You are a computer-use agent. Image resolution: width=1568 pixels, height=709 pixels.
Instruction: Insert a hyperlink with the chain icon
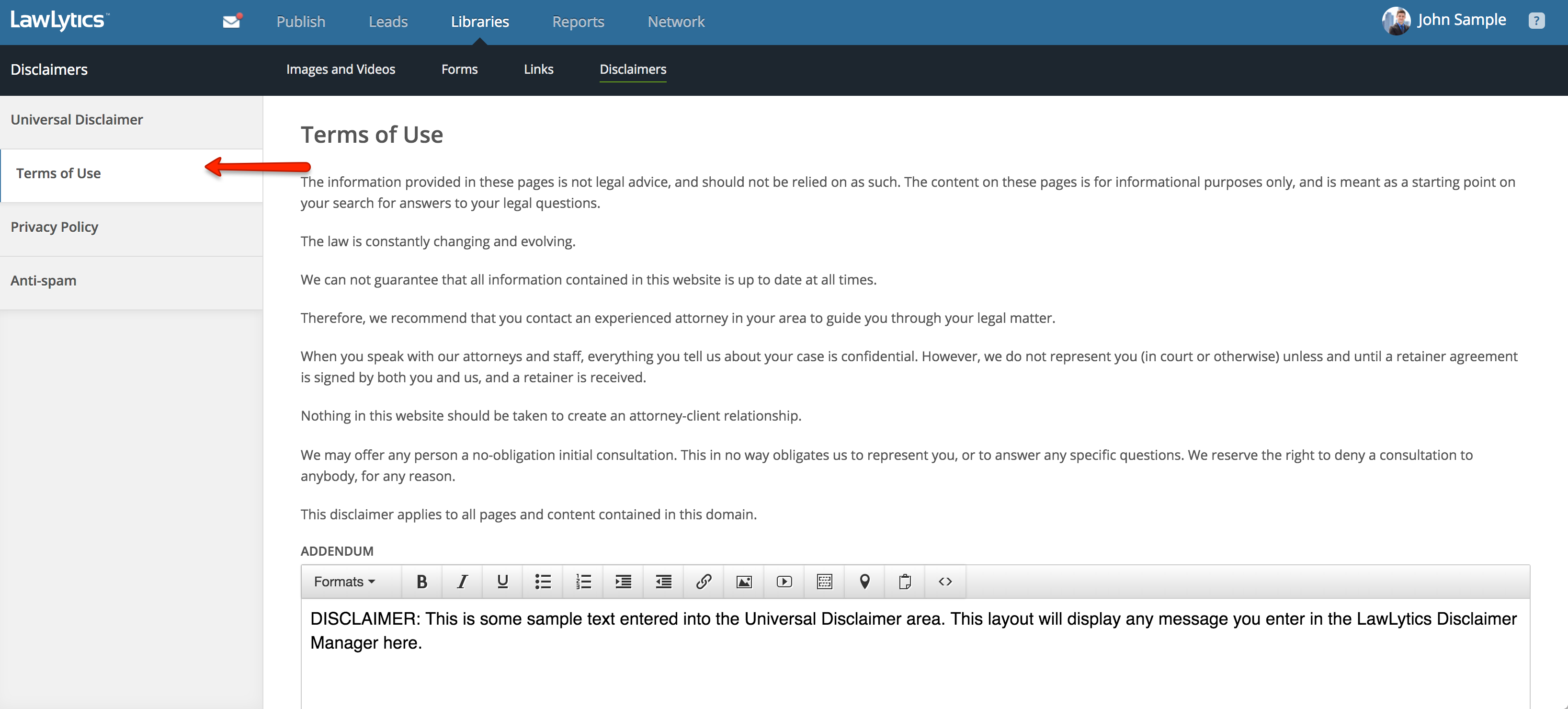tap(704, 582)
